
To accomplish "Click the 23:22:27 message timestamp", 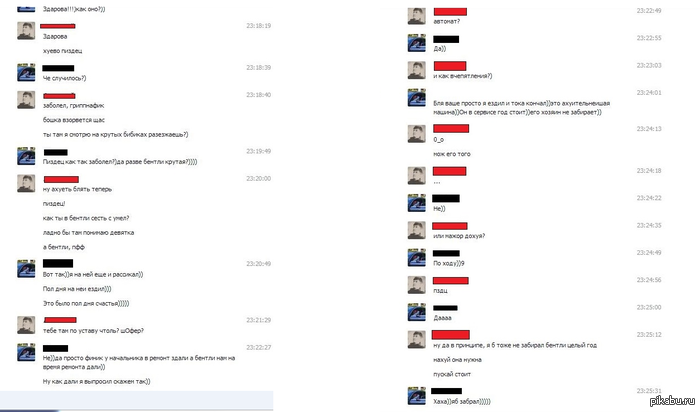I will click(258, 347).
